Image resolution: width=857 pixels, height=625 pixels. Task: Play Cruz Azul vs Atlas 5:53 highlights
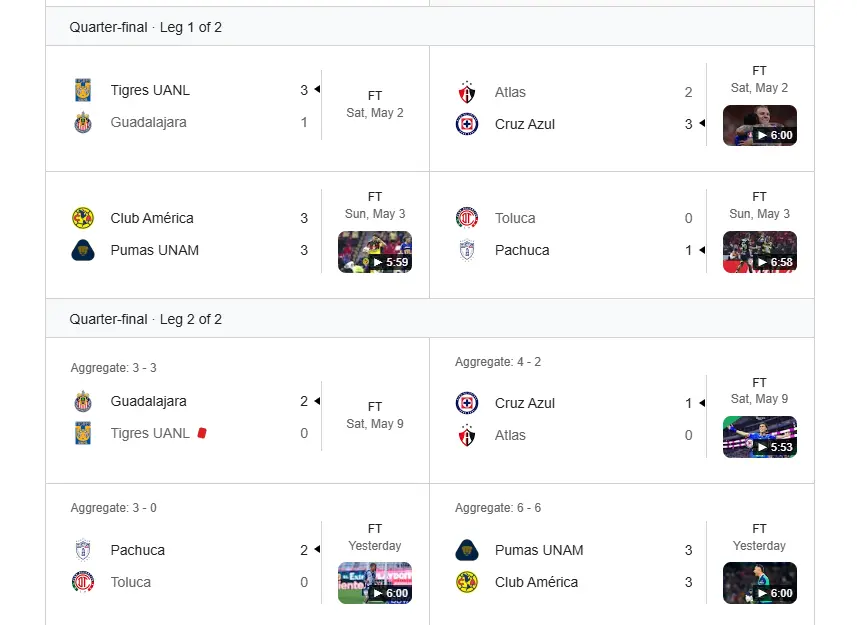click(760, 437)
